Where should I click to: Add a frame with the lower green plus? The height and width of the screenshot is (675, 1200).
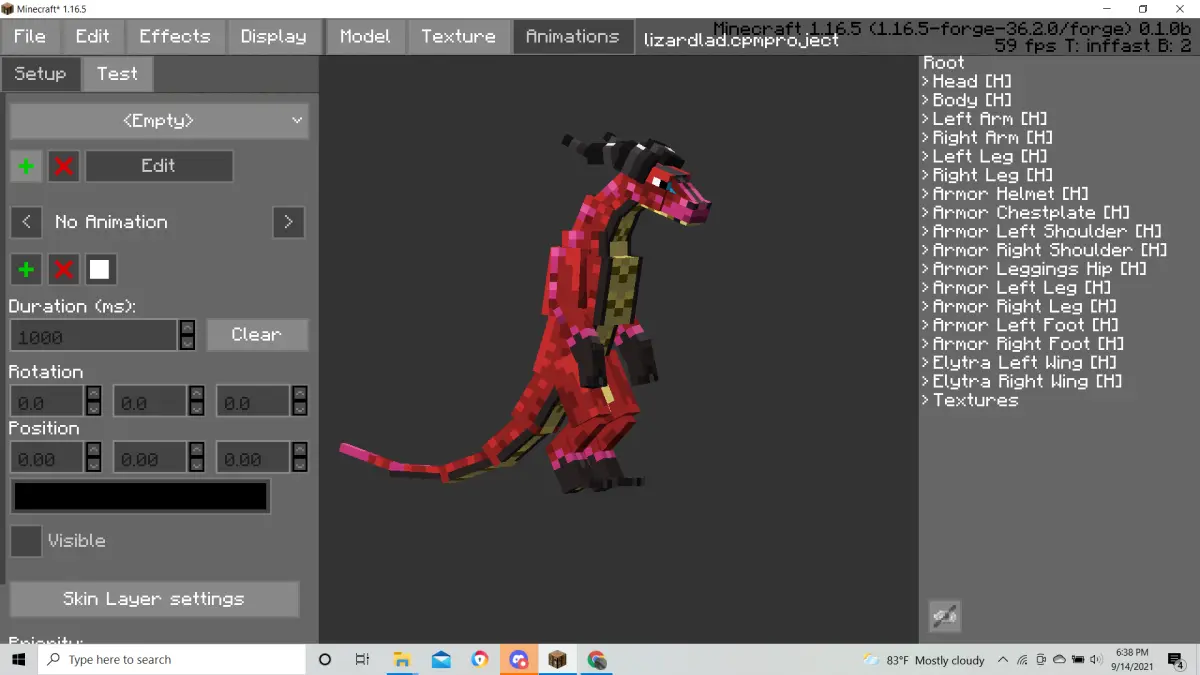26,269
